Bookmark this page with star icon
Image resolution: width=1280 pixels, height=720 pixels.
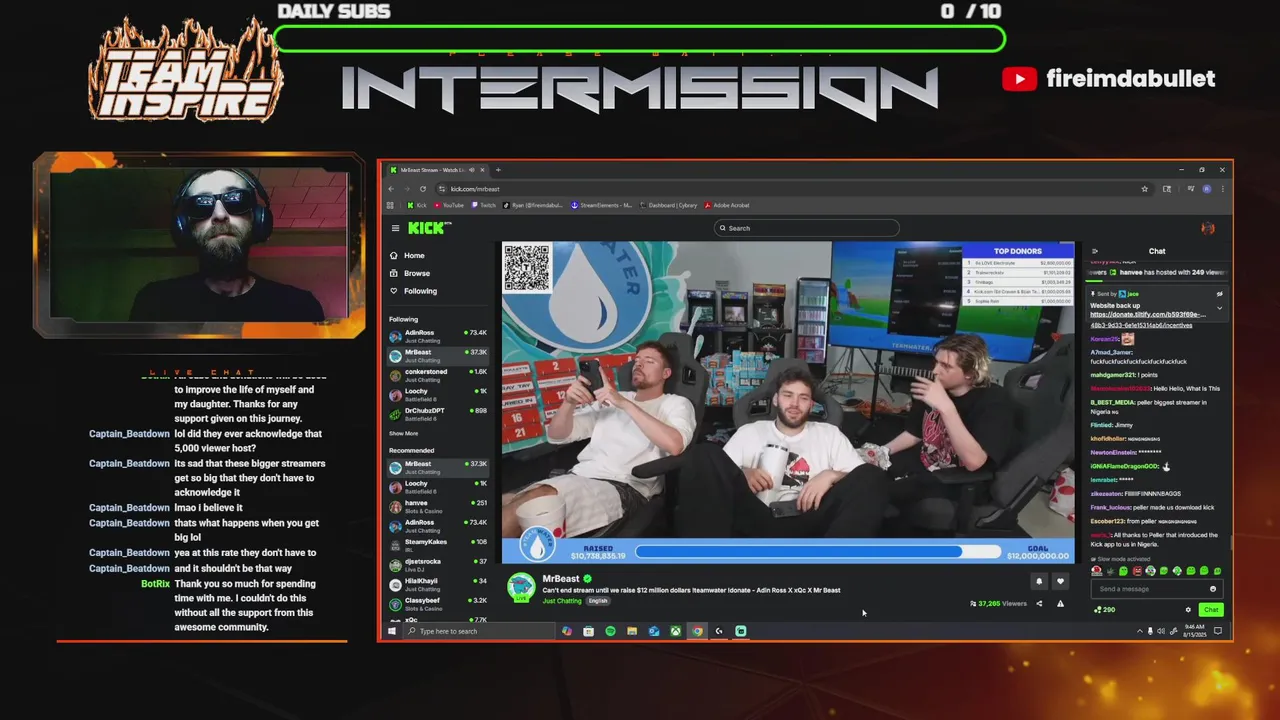pos(1144,189)
